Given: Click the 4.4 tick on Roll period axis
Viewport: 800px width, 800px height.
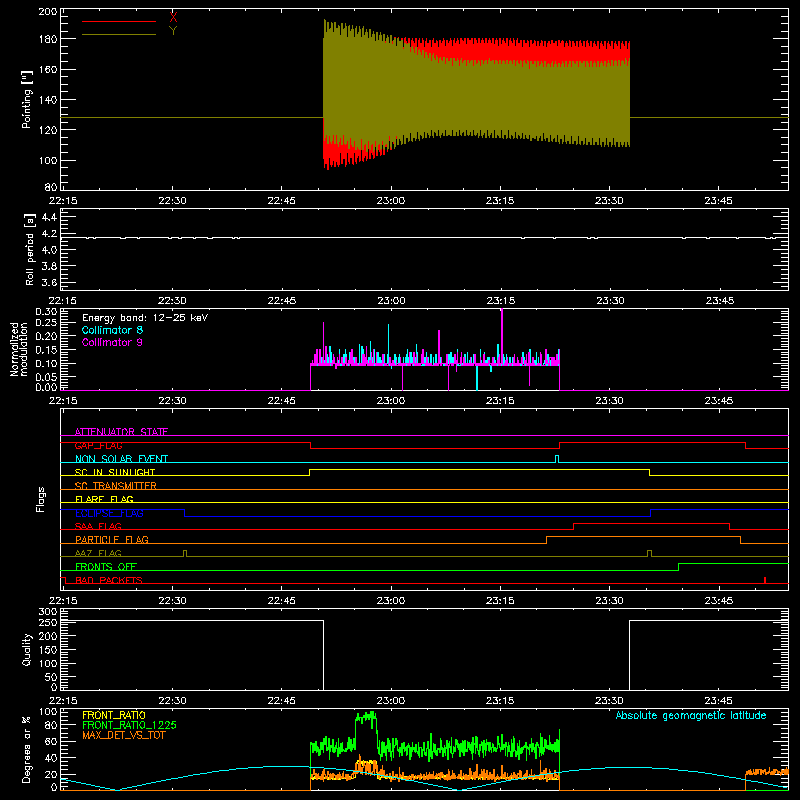Looking at the screenshot, I should 49,217.
